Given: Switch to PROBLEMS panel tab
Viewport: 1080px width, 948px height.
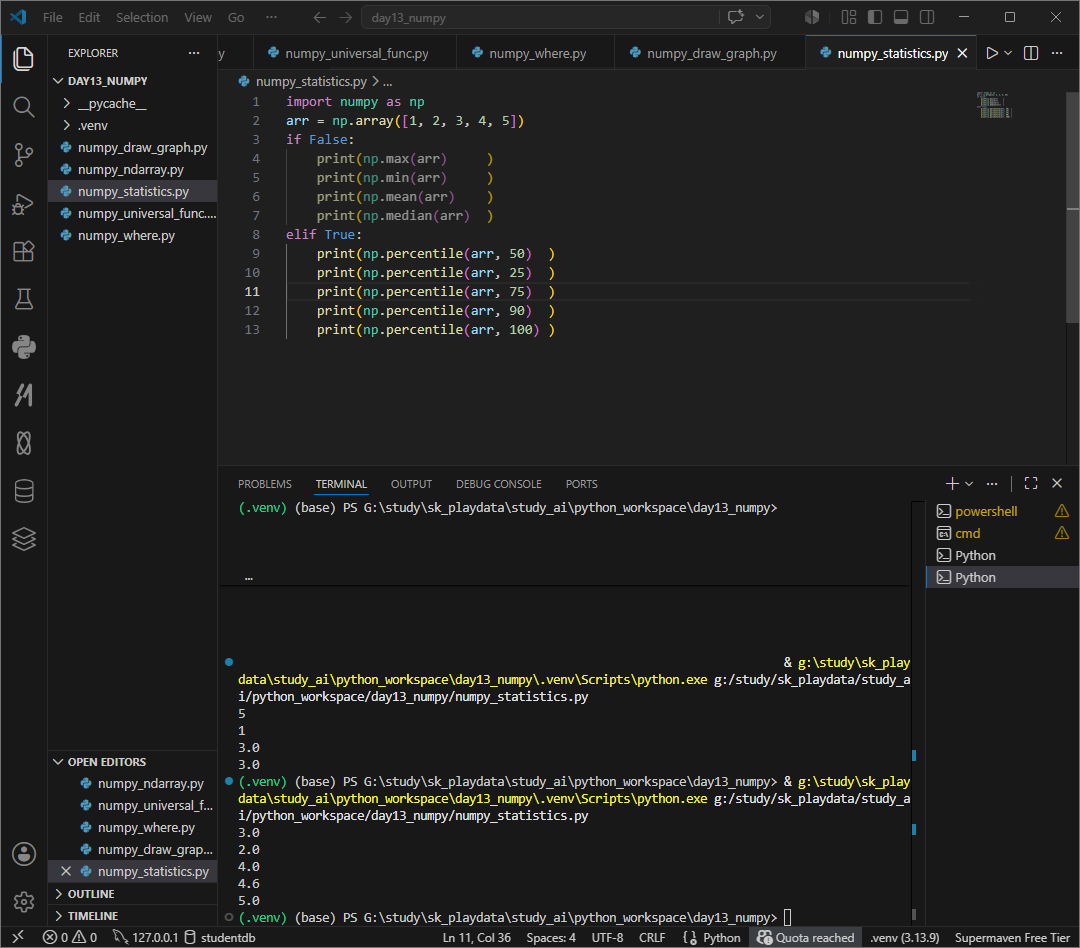Looking at the screenshot, I should [265, 484].
